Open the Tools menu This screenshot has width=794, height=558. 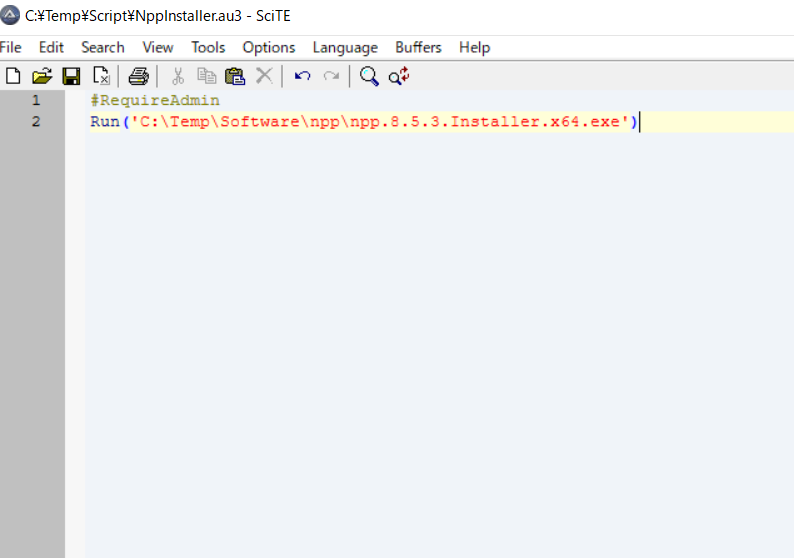point(208,47)
